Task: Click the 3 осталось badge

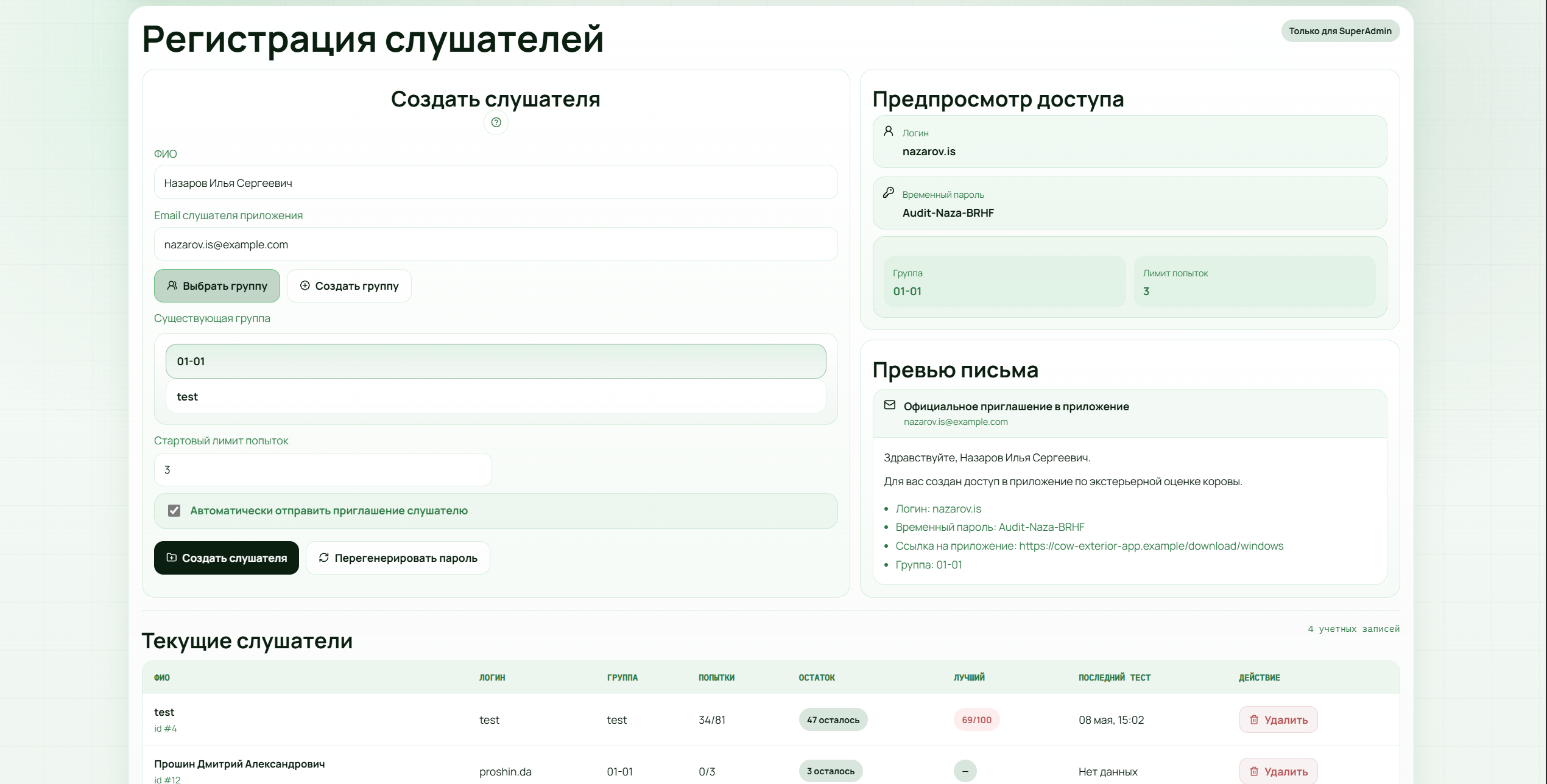Action: click(x=831, y=771)
